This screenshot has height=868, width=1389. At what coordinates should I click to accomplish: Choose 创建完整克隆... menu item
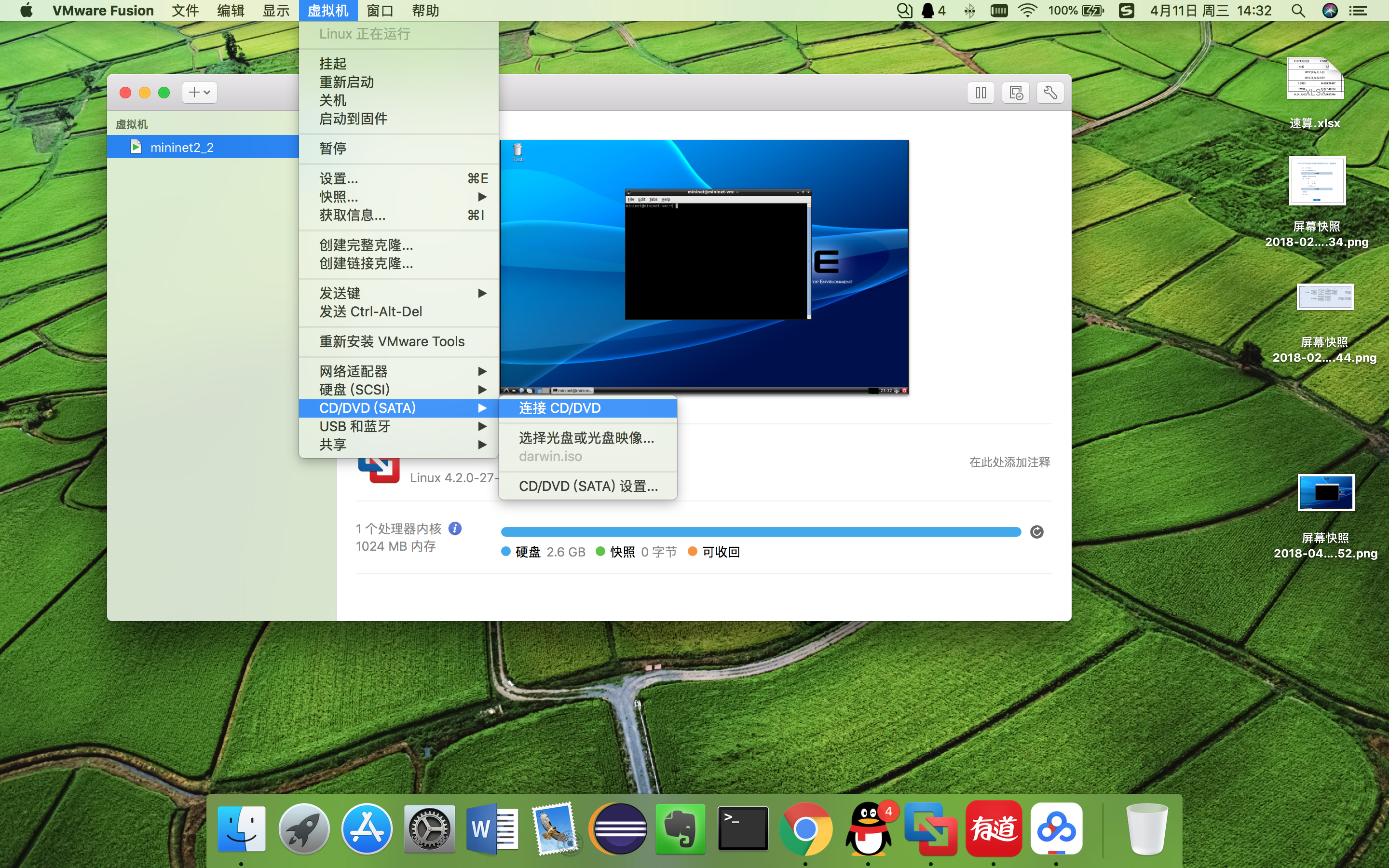tap(398, 245)
